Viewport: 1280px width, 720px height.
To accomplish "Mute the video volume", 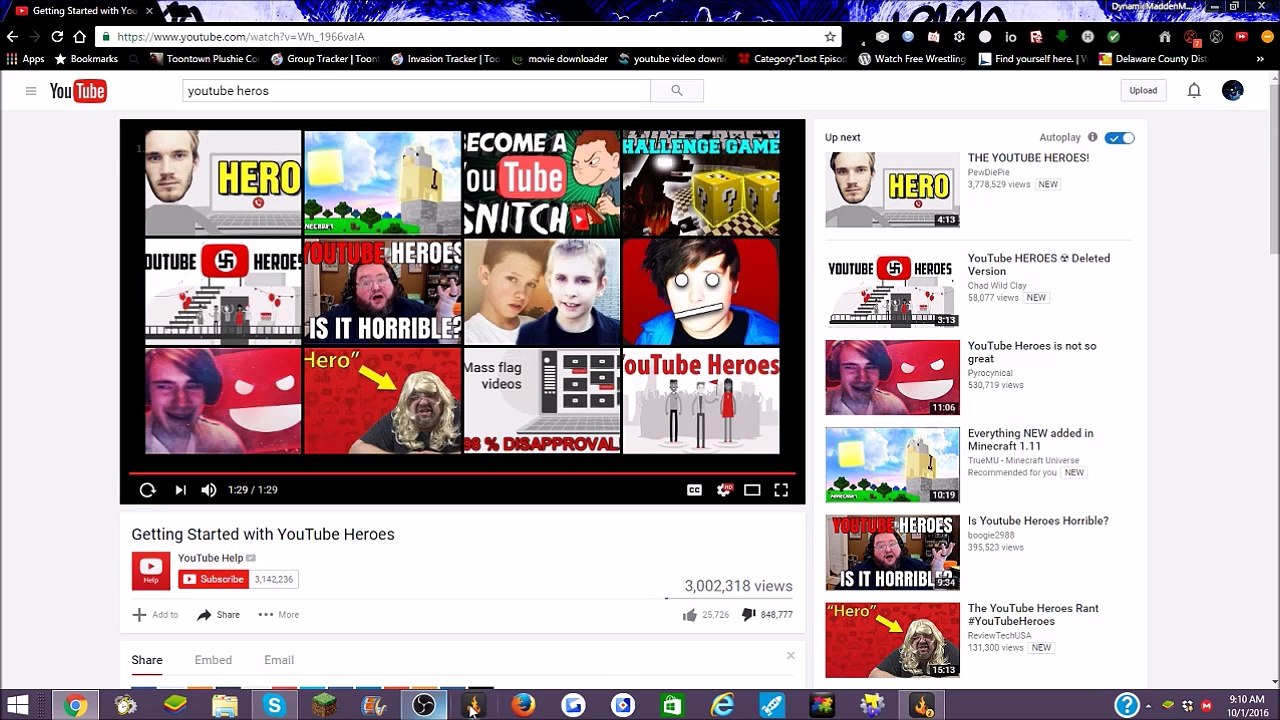I will pyautogui.click(x=208, y=490).
